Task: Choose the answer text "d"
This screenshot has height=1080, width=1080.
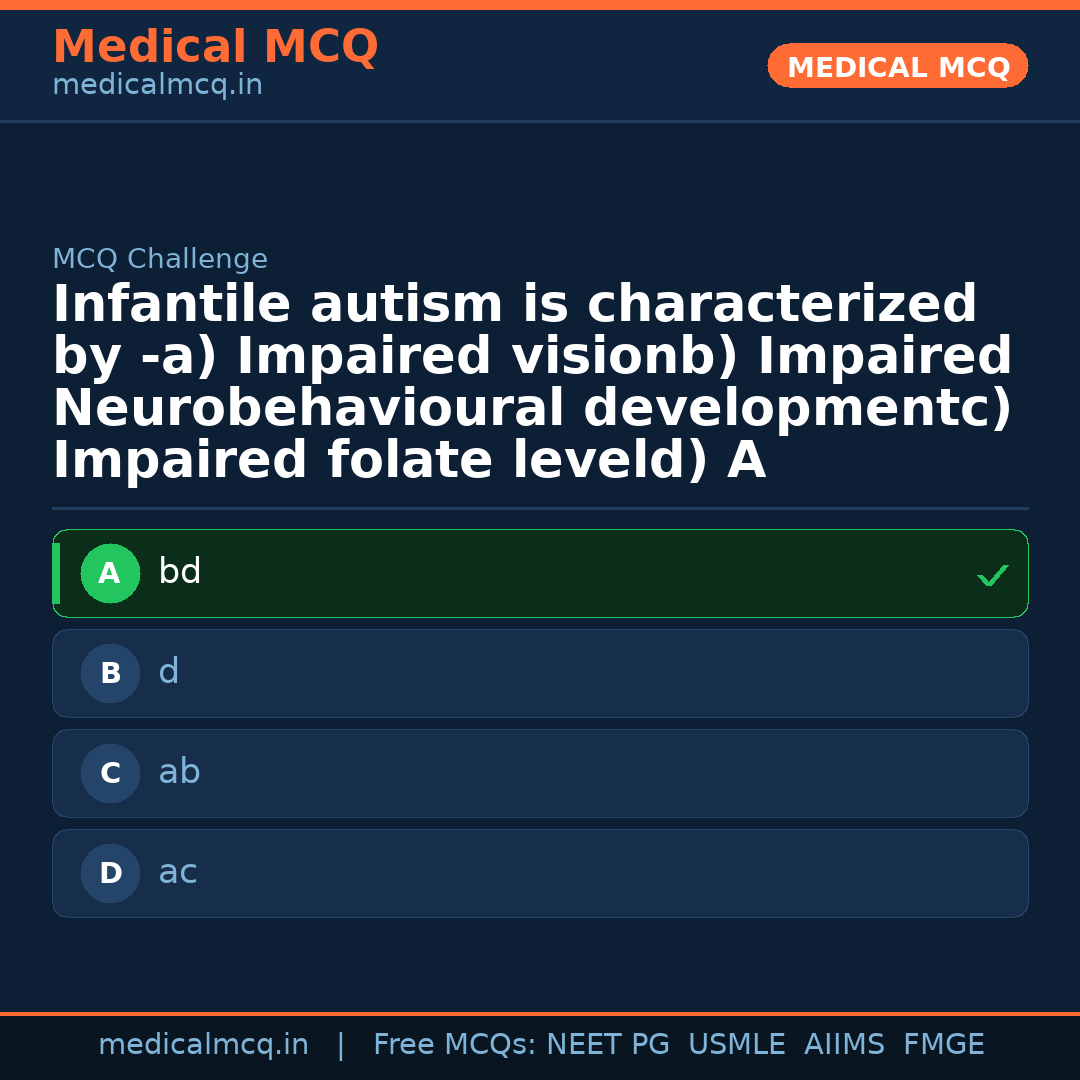Action: click(x=169, y=672)
